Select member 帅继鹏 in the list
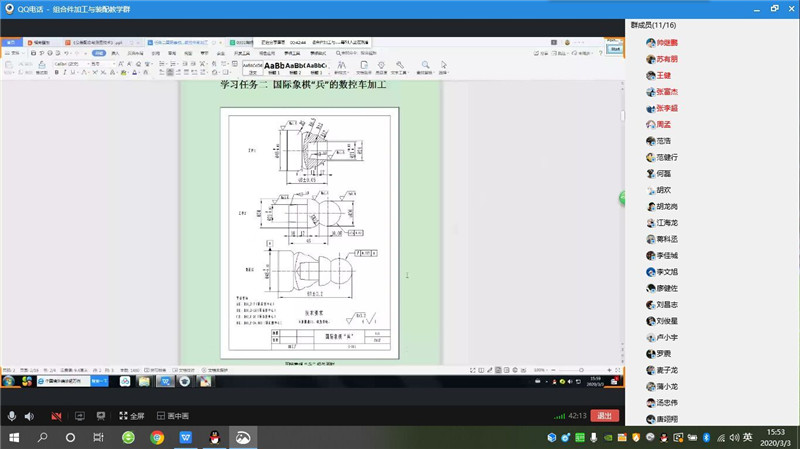Image resolution: width=800 pixels, height=449 pixels. pyautogui.click(x=667, y=42)
